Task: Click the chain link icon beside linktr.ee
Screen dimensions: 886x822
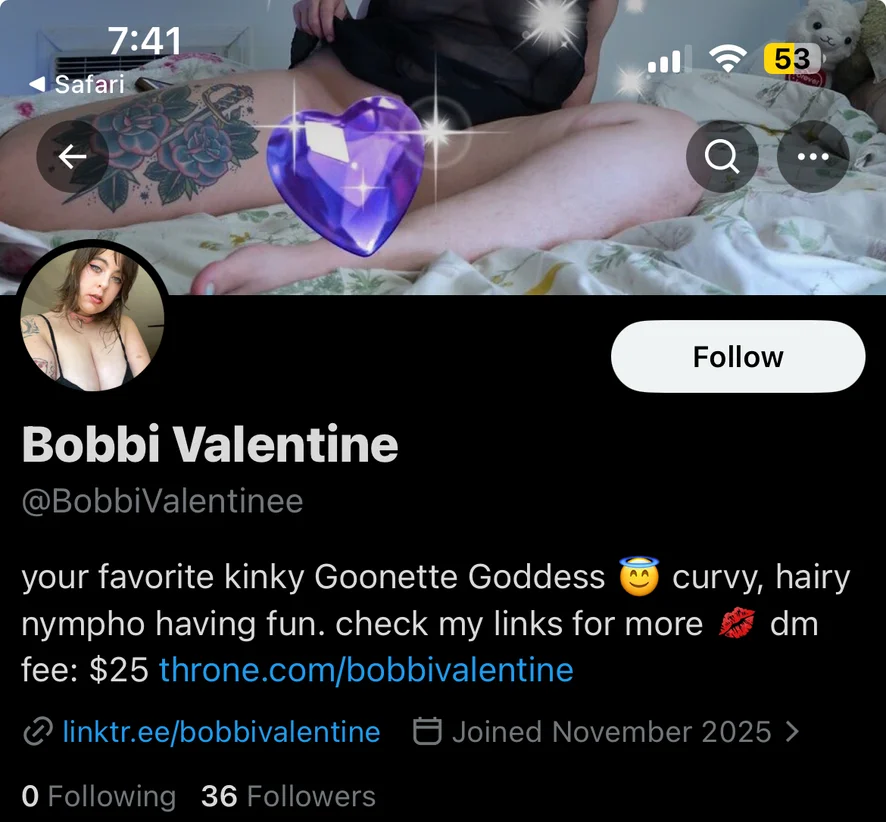Action: pos(37,732)
